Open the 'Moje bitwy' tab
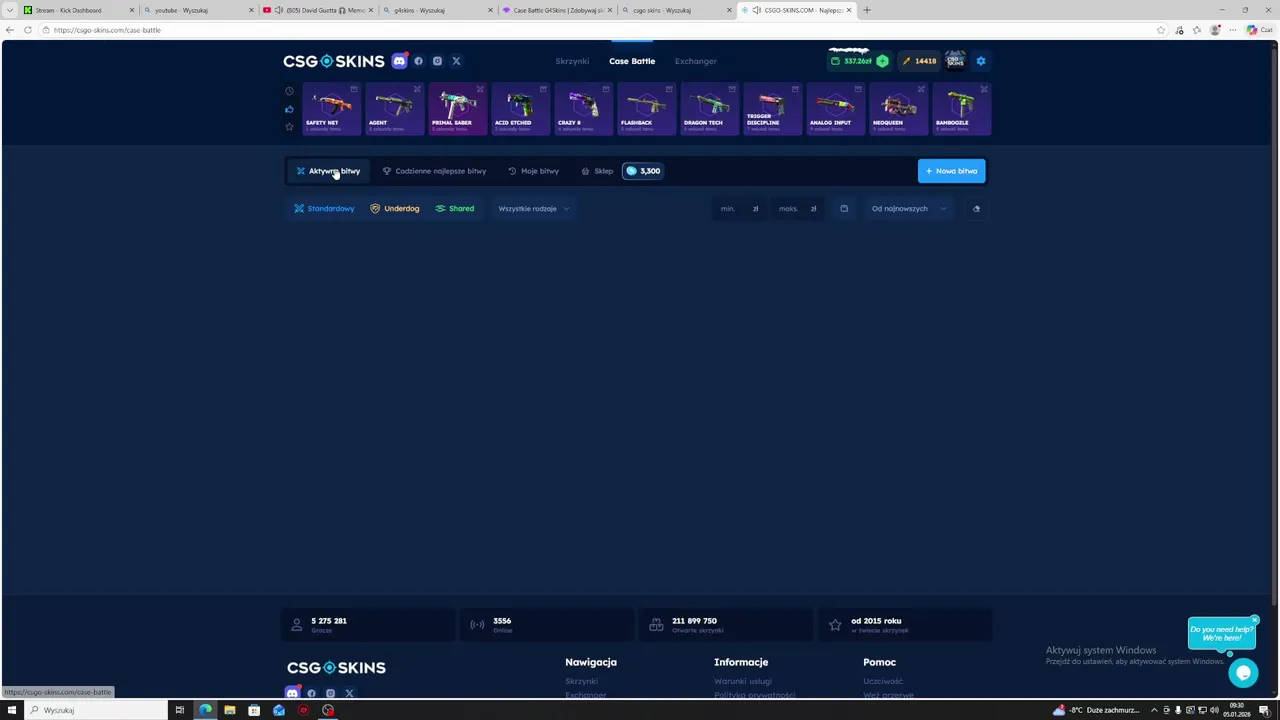 click(533, 171)
